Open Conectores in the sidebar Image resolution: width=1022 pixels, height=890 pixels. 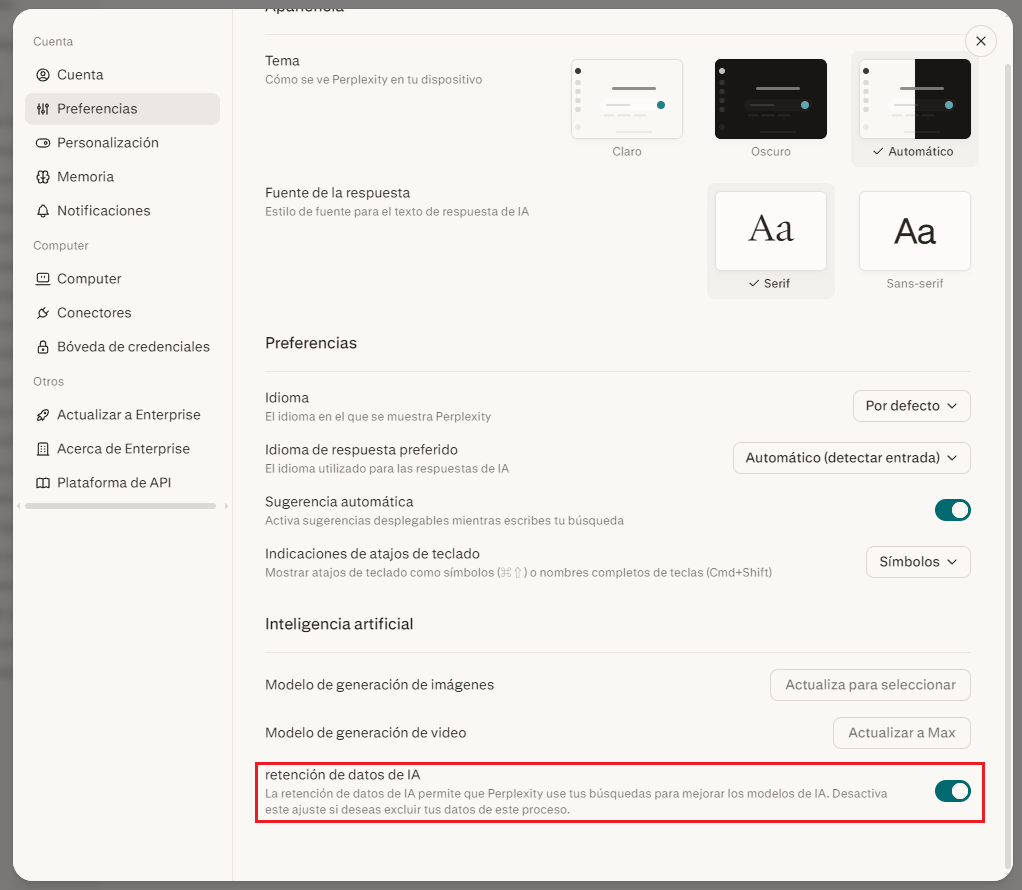point(123,313)
